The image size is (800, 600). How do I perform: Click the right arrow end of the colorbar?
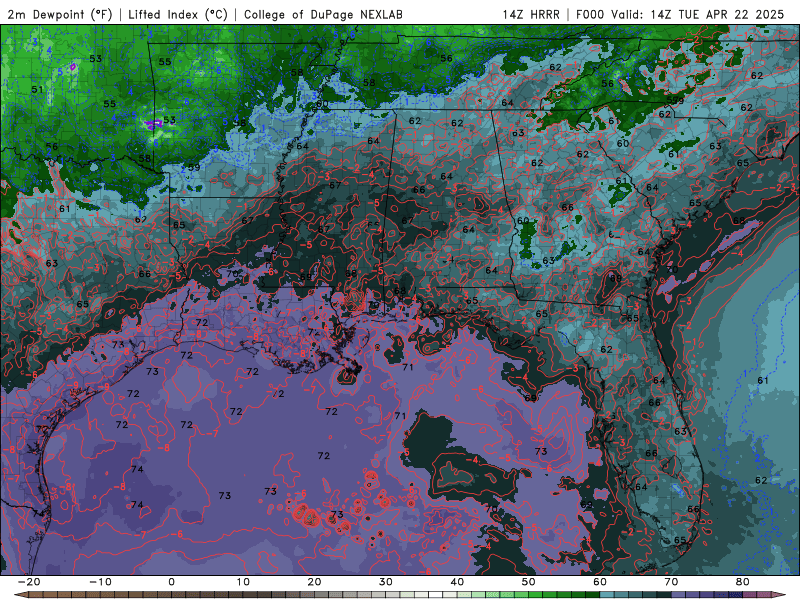780,595
